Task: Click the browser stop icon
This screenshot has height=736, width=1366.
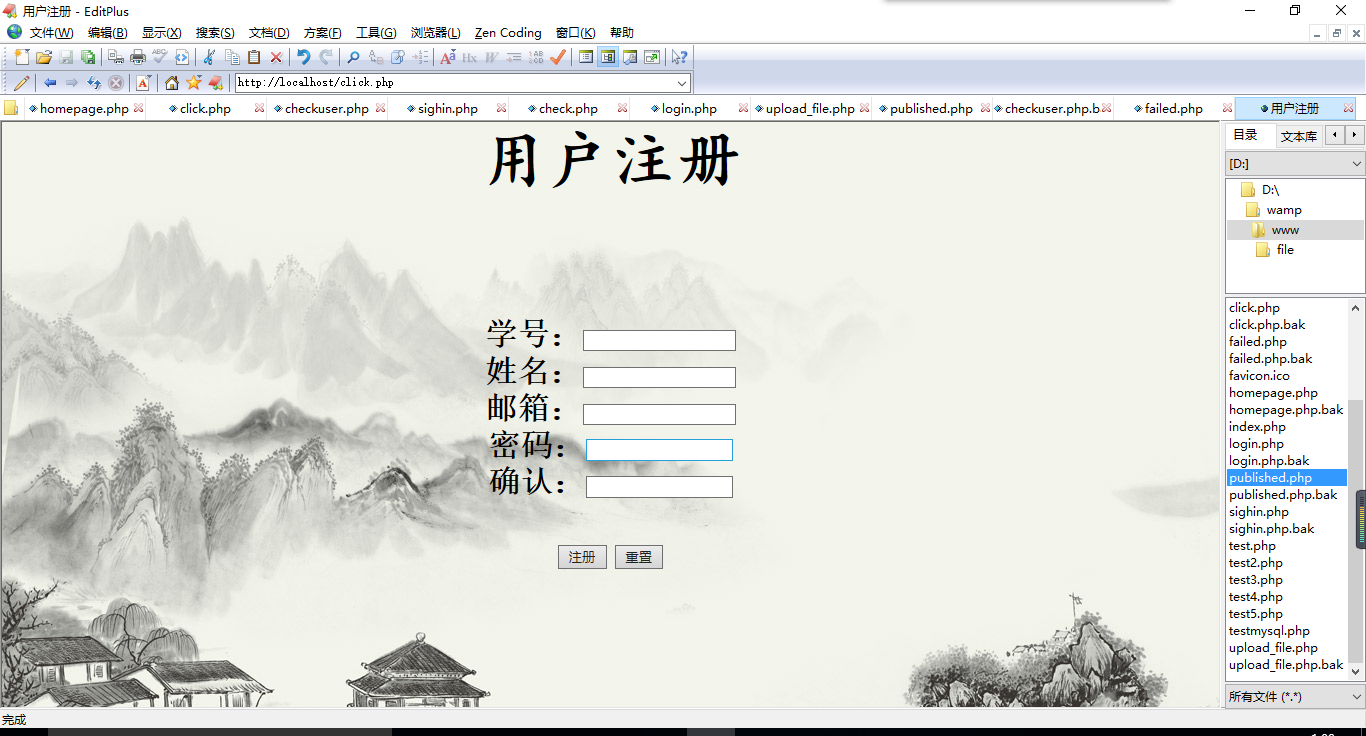Action: tap(116, 83)
